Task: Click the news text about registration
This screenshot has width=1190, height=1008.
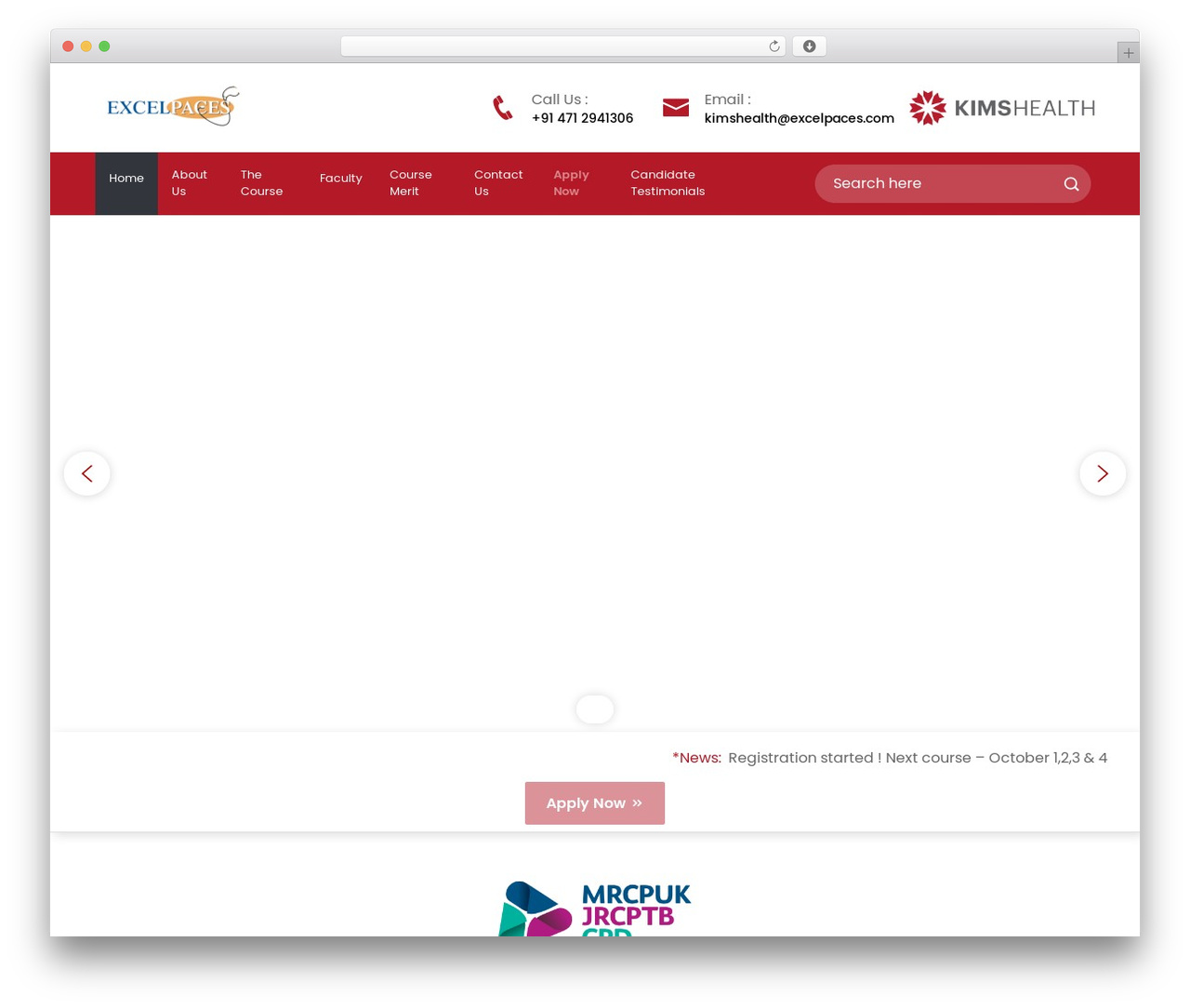Action: click(918, 758)
